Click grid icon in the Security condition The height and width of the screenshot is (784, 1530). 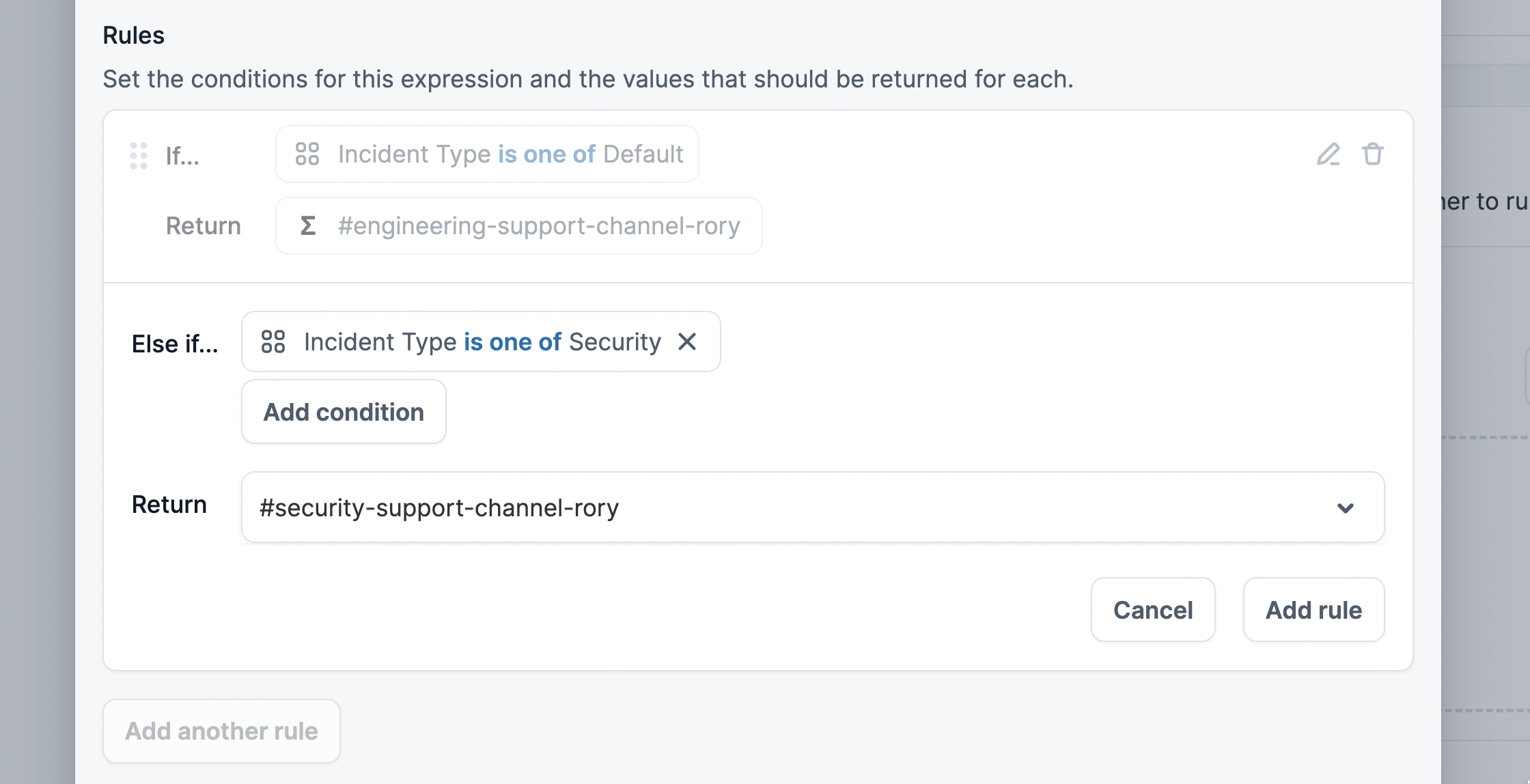(x=273, y=341)
